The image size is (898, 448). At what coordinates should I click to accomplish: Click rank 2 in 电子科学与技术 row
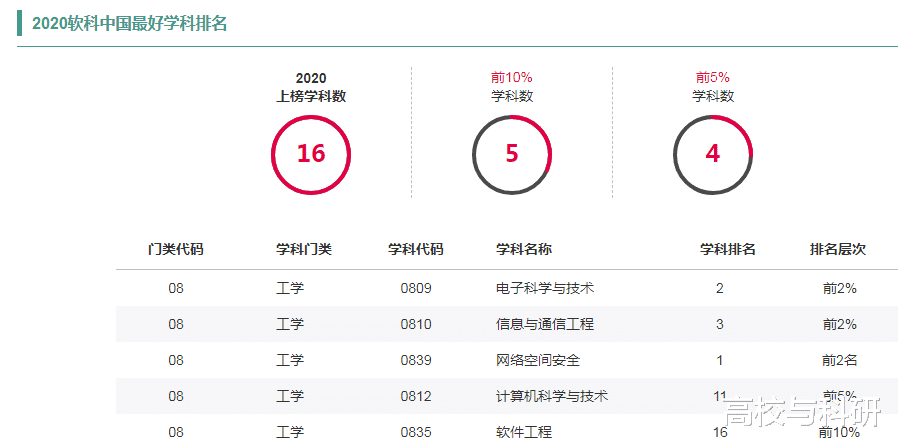coord(719,288)
